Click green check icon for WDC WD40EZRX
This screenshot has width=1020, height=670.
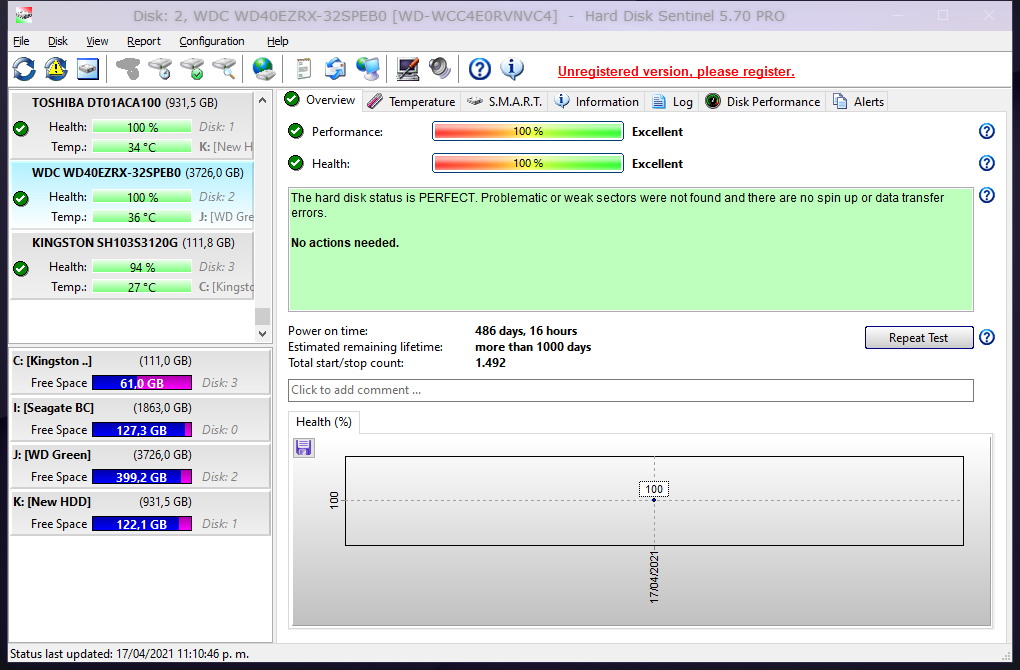21,198
